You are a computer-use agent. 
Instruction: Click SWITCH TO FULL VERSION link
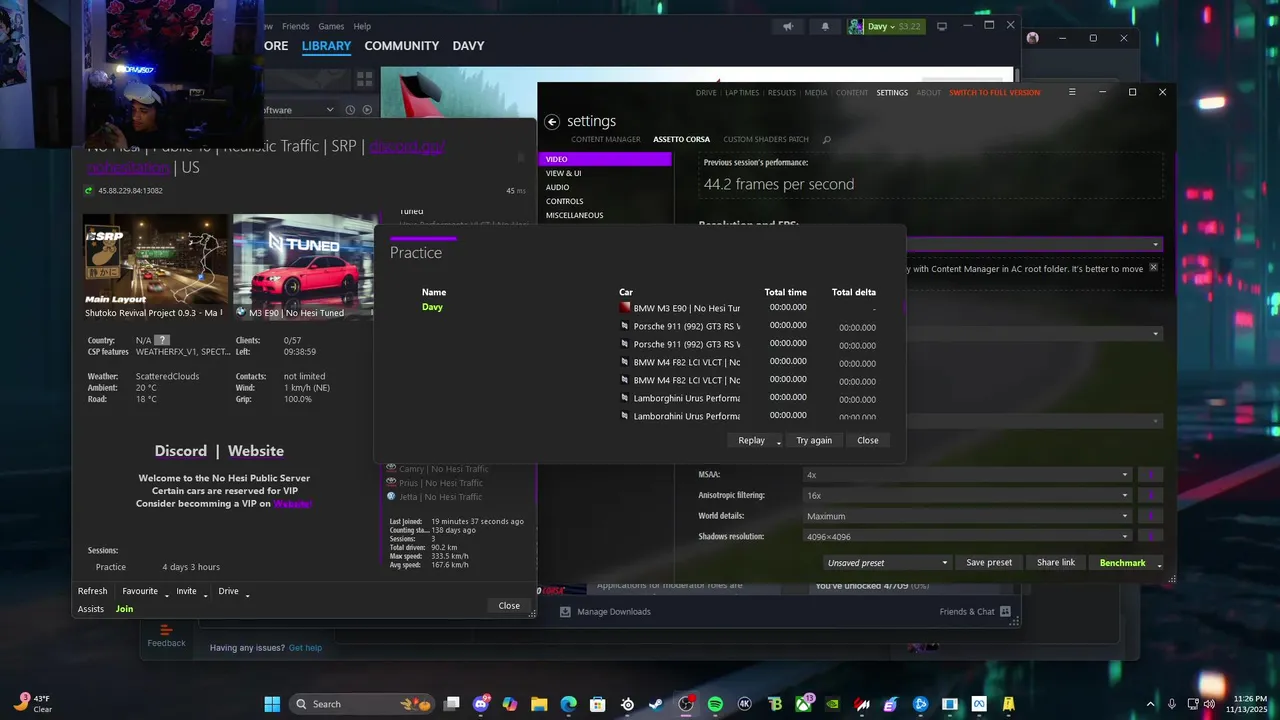[x=994, y=92]
